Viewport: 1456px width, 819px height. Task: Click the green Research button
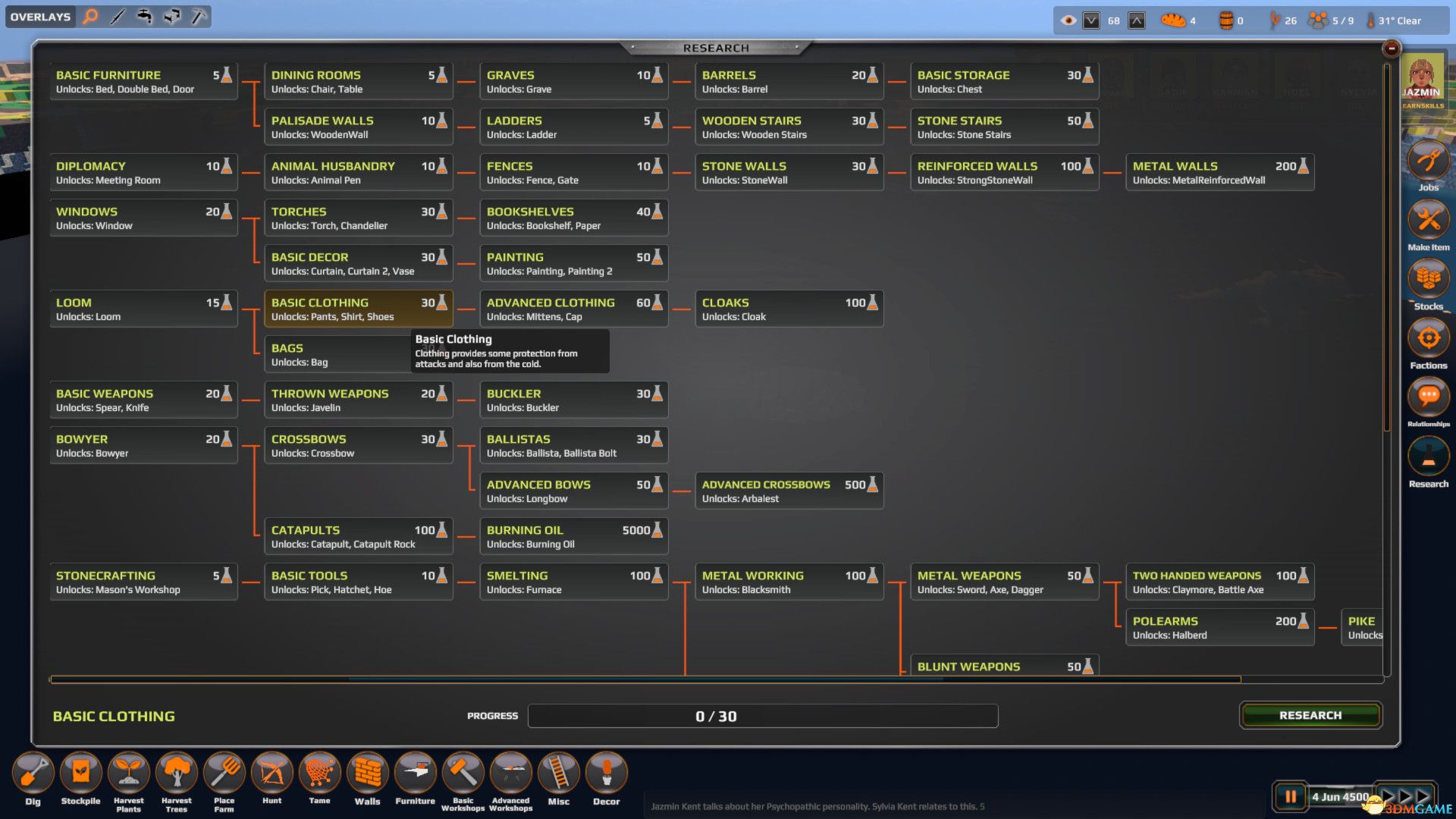pos(1310,715)
